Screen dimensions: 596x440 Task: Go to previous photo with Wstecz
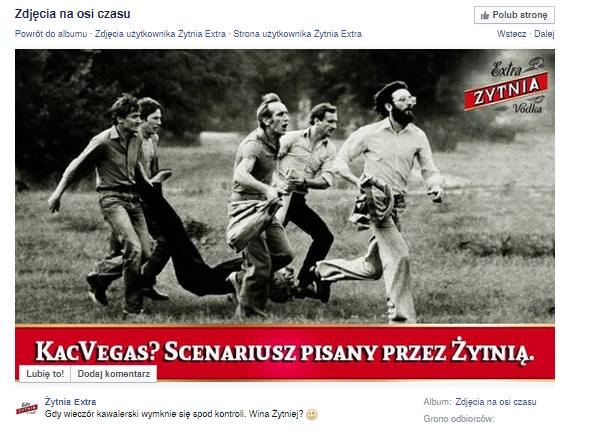tap(512, 34)
